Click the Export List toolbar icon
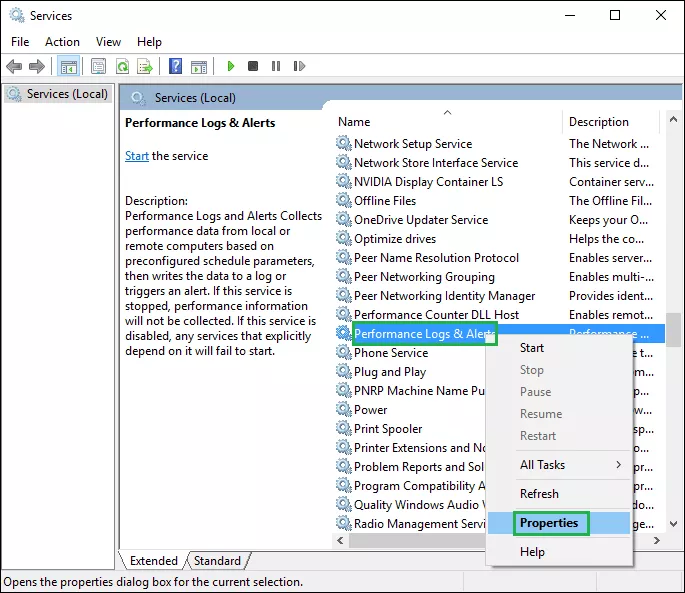This screenshot has width=685, height=593. [x=145, y=66]
